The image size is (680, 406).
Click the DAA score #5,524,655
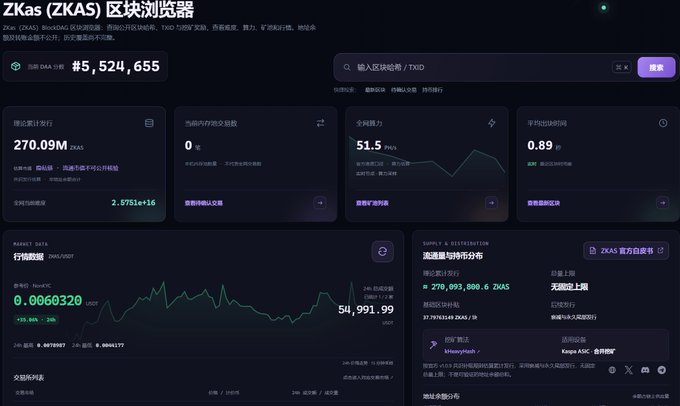(x=116, y=66)
